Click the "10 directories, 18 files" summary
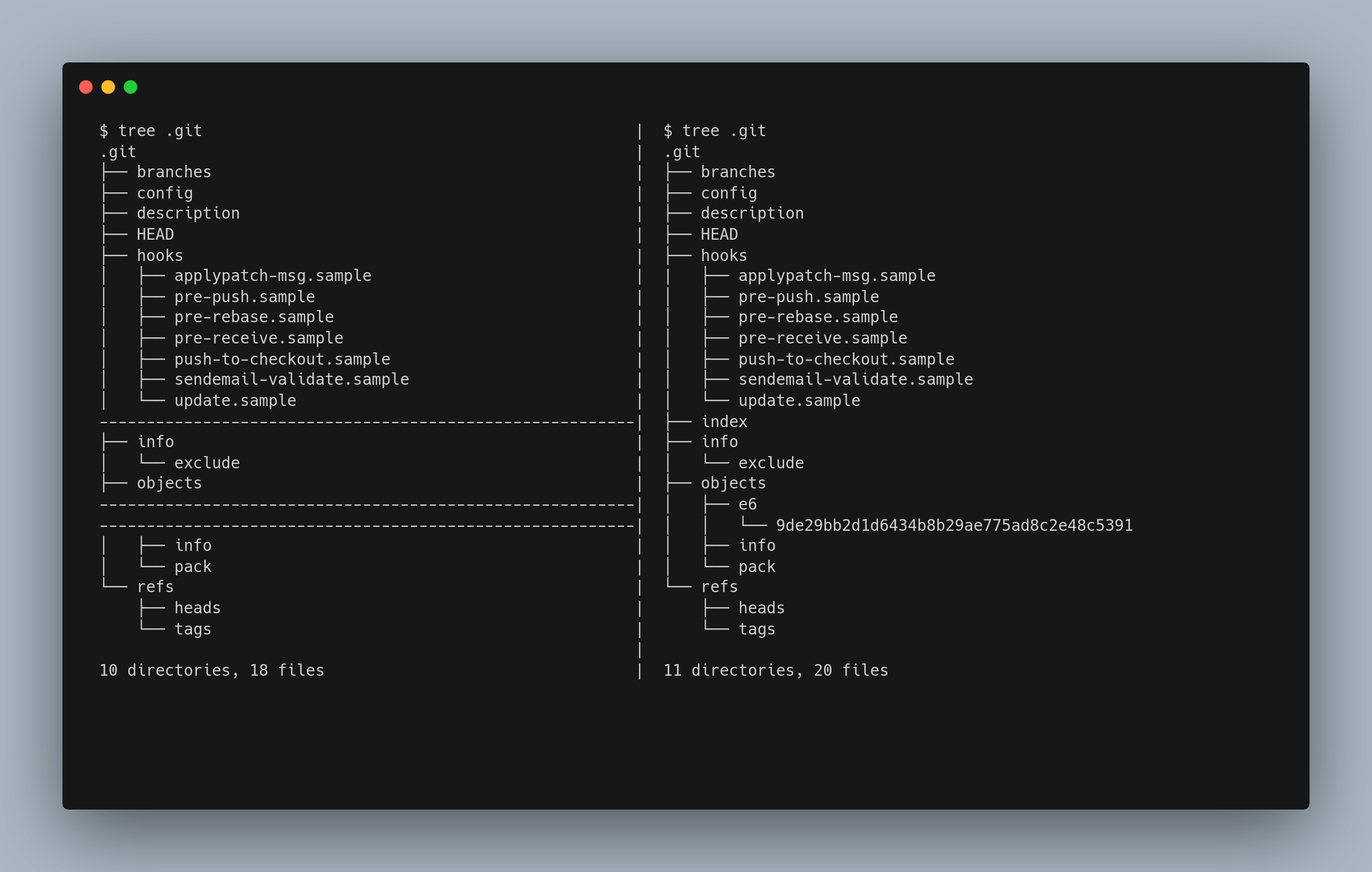Image resolution: width=1372 pixels, height=872 pixels. pyautogui.click(x=211, y=670)
